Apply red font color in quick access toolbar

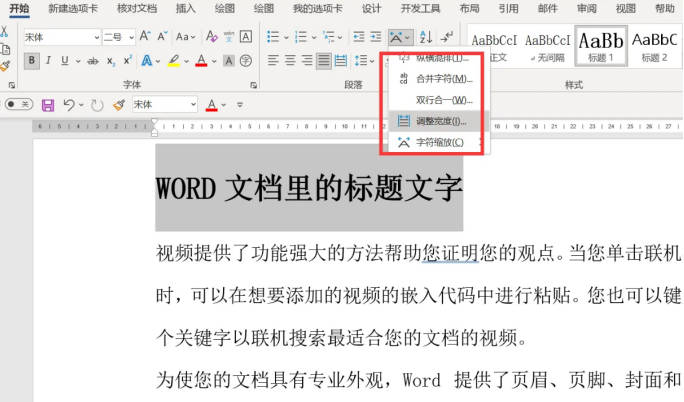[x=212, y=105]
